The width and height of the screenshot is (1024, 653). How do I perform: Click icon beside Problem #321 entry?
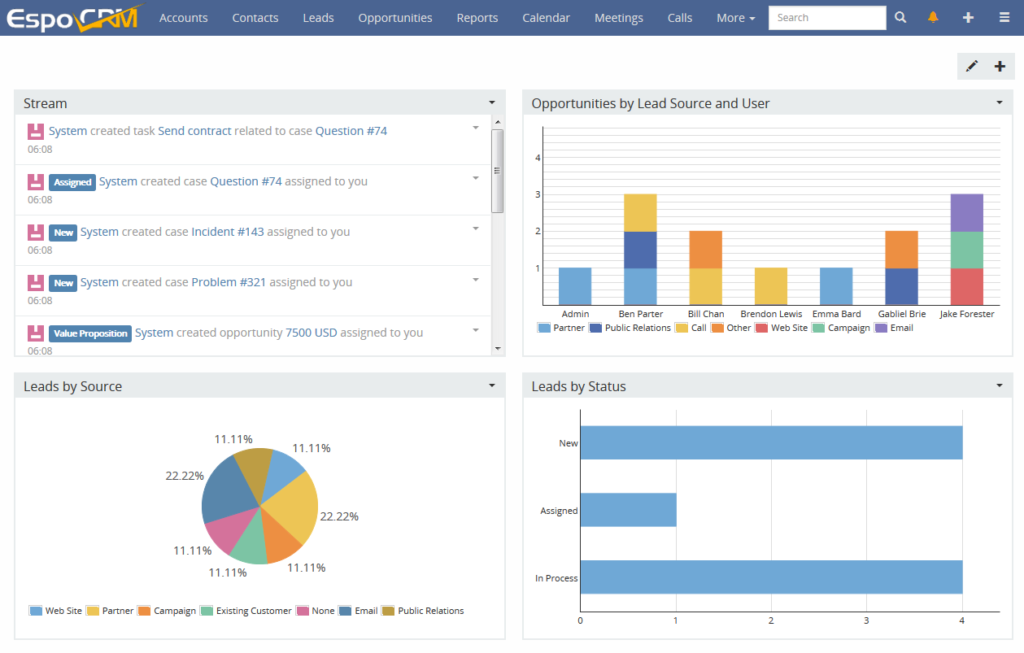coord(35,283)
